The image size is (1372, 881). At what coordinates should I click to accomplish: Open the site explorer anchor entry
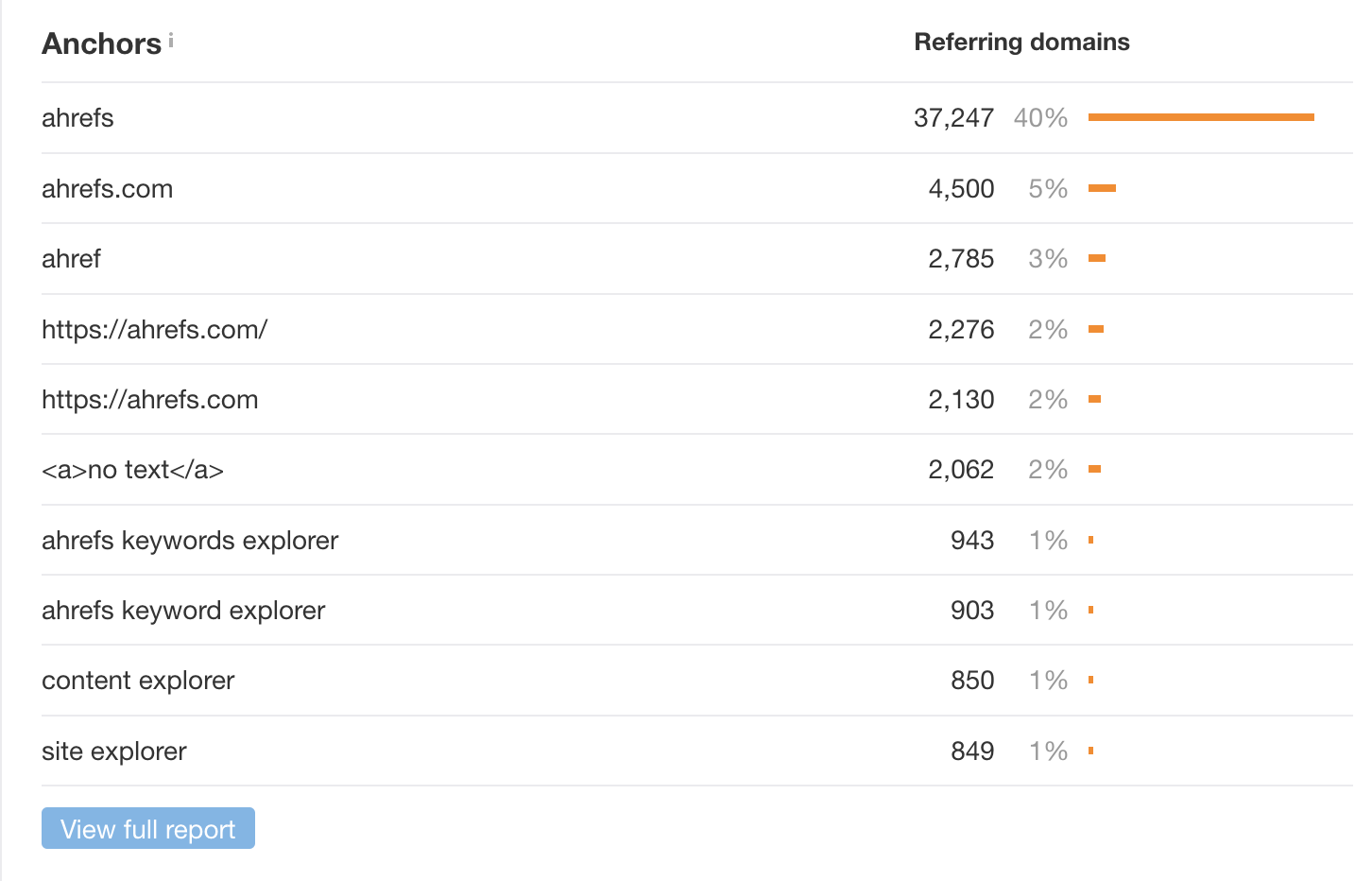pos(112,751)
